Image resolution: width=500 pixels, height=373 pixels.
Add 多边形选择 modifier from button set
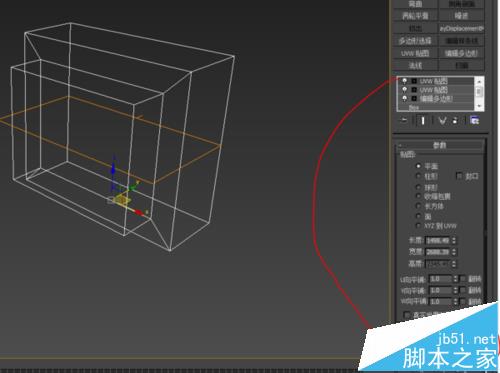[x=415, y=41]
